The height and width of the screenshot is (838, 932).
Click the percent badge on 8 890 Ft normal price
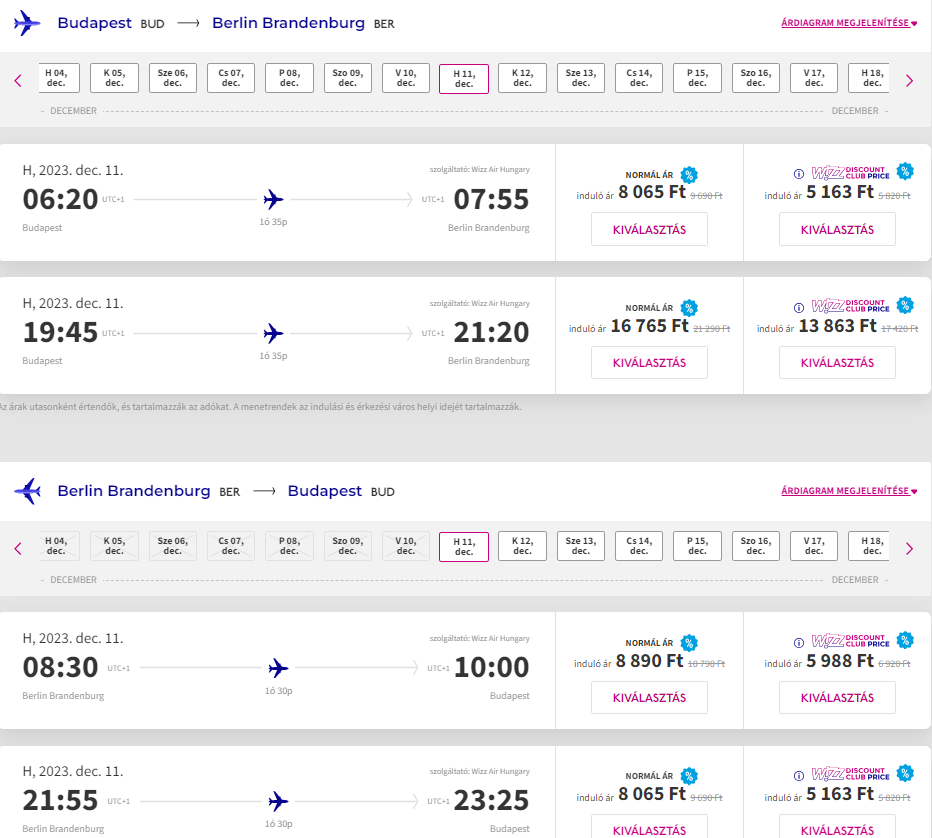(x=689, y=643)
